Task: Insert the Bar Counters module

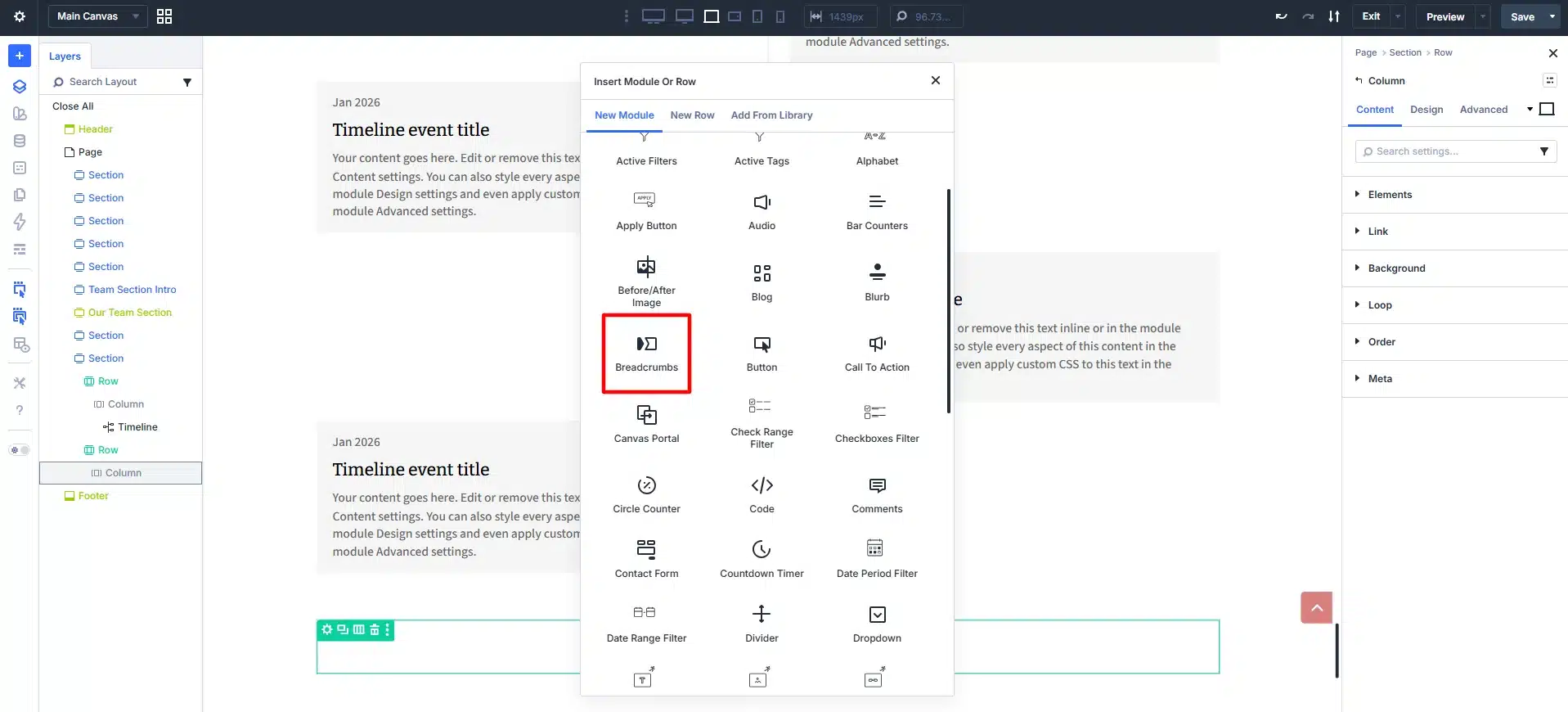Action: [x=877, y=212]
